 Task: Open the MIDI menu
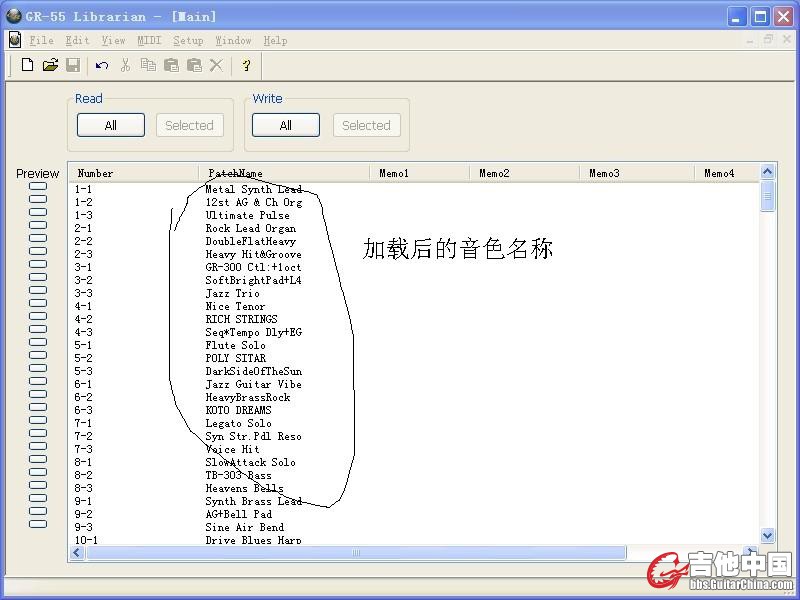click(149, 40)
